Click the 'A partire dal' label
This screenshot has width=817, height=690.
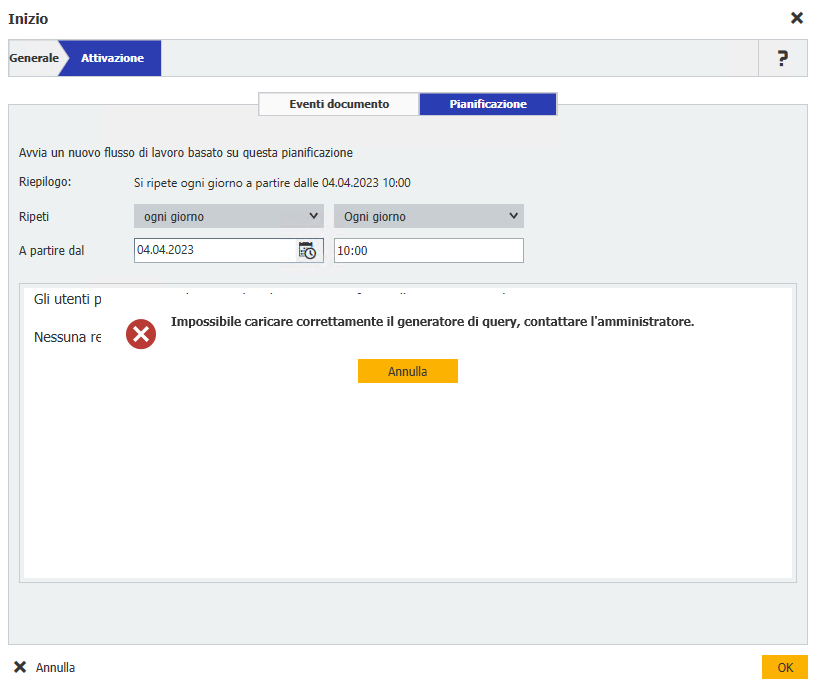(x=51, y=250)
